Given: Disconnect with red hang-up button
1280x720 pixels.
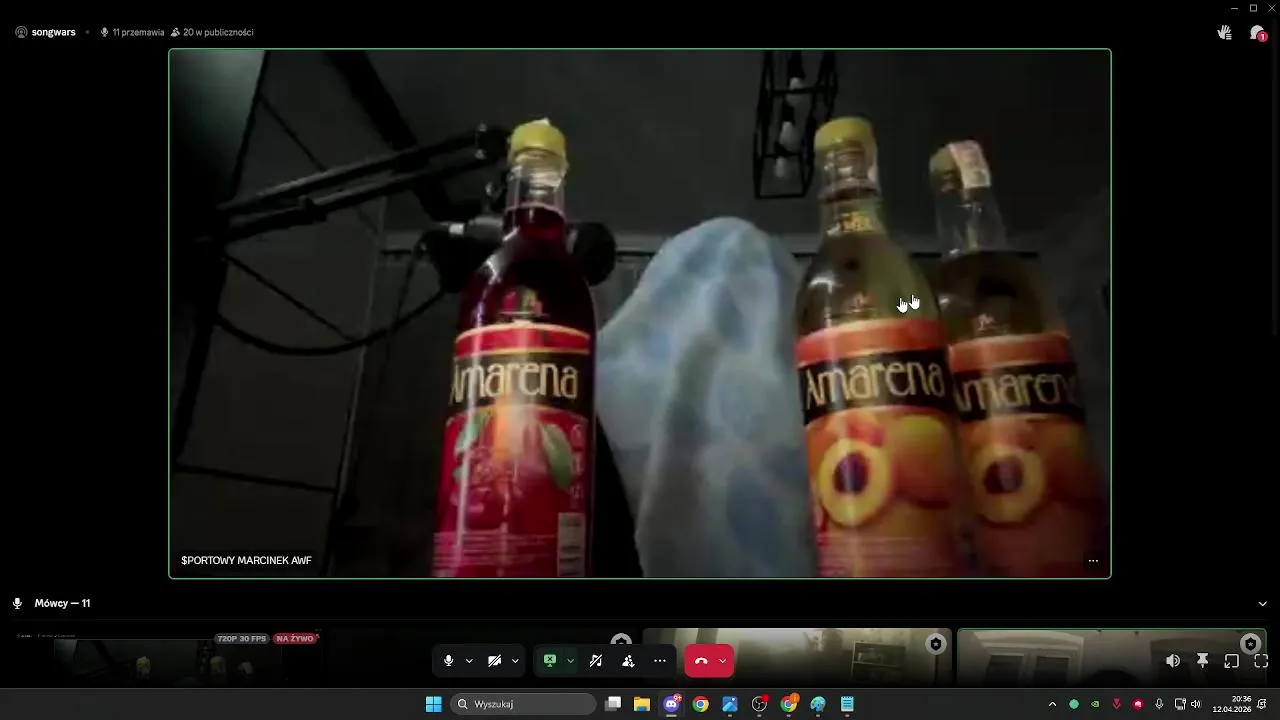Looking at the screenshot, I should pyautogui.click(x=701, y=661).
